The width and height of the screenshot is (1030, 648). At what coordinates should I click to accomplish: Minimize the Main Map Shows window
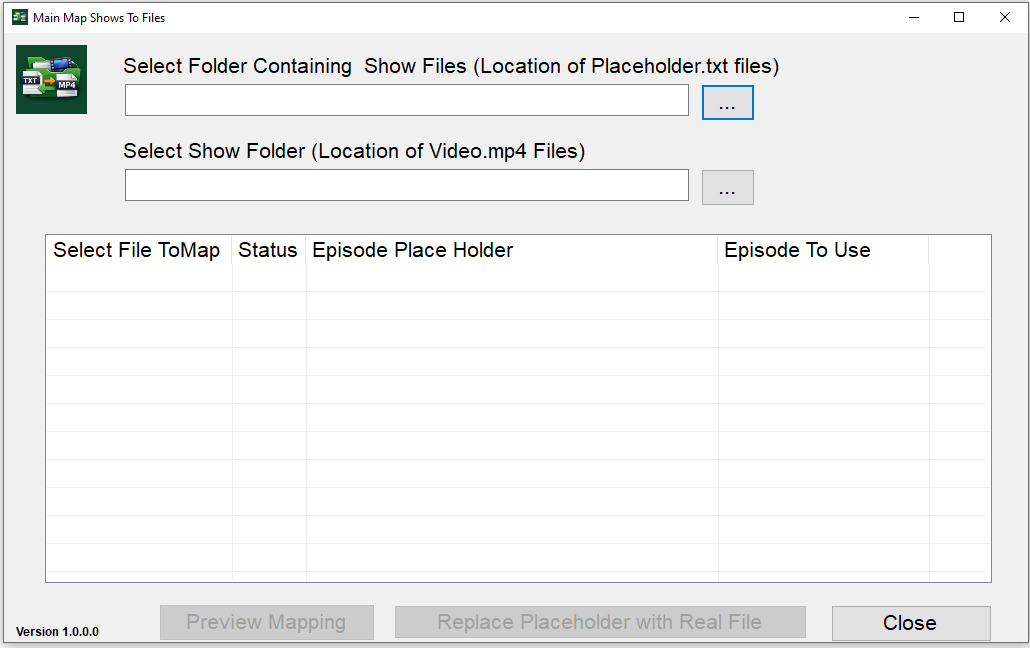pos(913,17)
